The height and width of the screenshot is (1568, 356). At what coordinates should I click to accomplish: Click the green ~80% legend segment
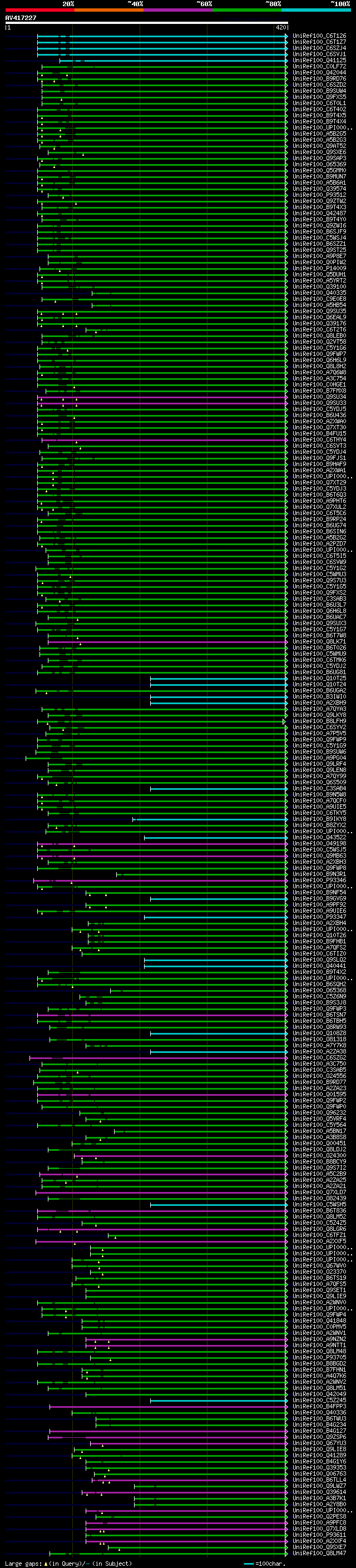click(x=247, y=11)
